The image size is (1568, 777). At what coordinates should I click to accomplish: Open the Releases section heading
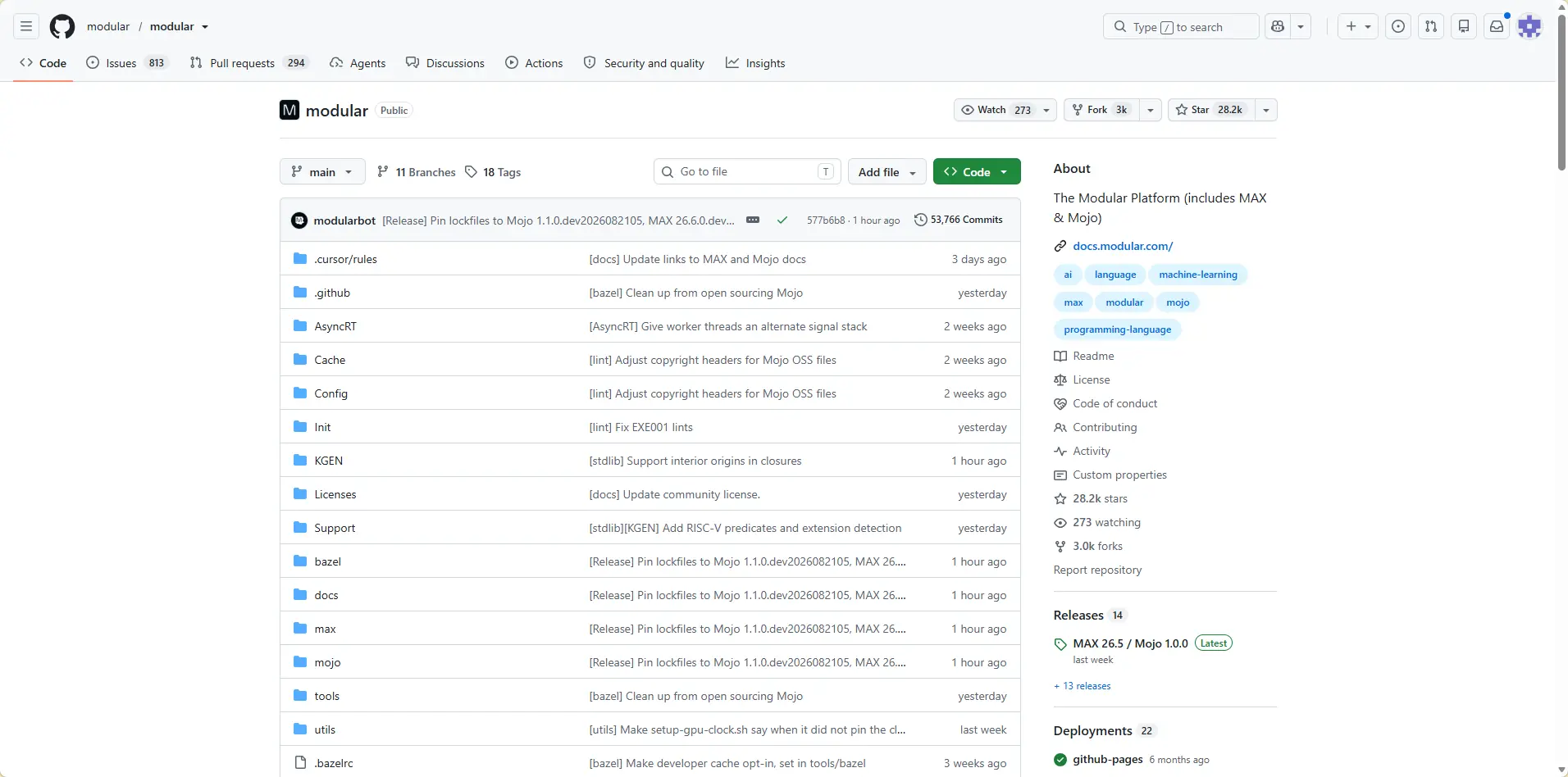[1078, 616]
